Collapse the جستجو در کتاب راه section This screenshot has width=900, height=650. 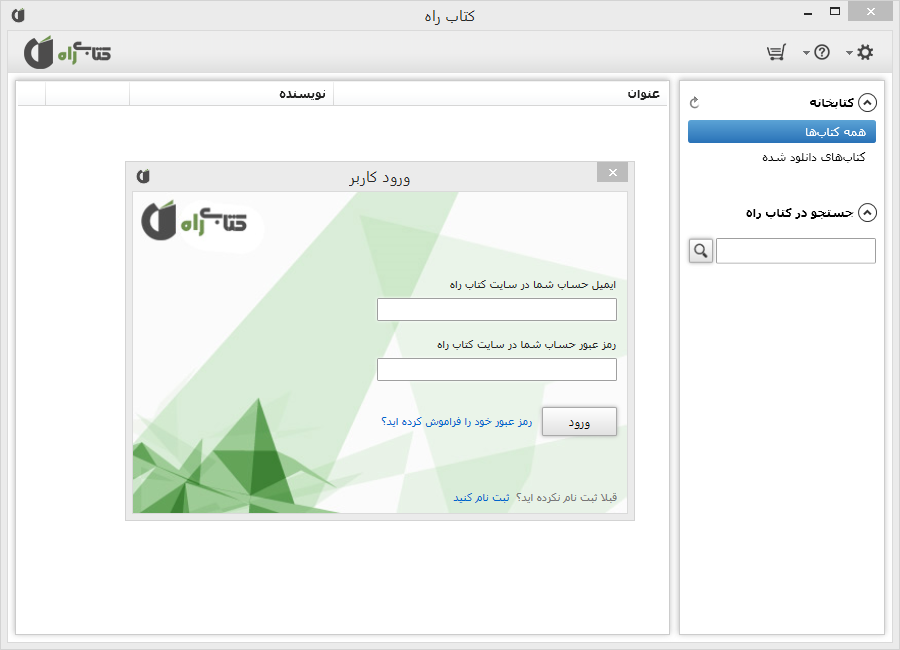(867, 212)
